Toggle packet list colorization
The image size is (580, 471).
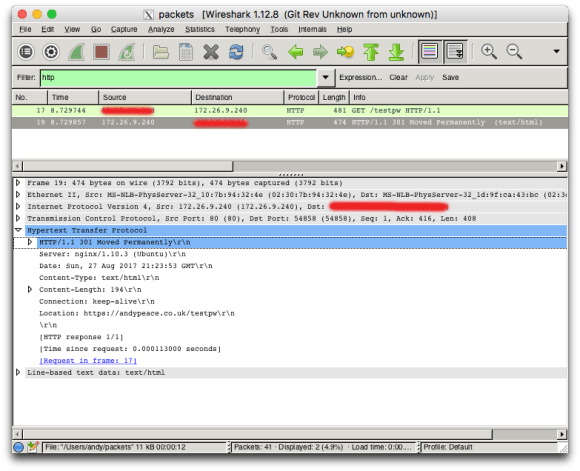(429, 51)
